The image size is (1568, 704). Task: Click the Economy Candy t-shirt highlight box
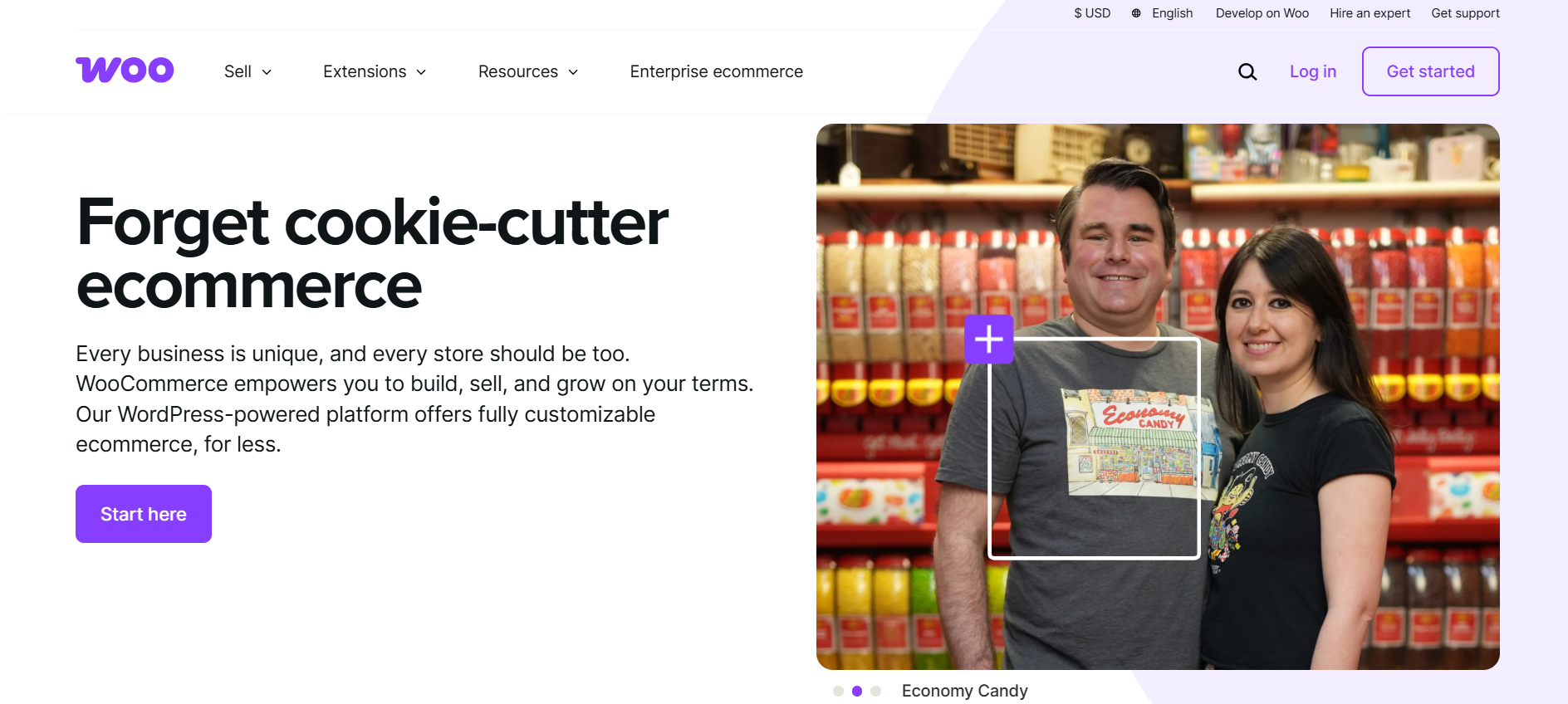click(1094, 448)
